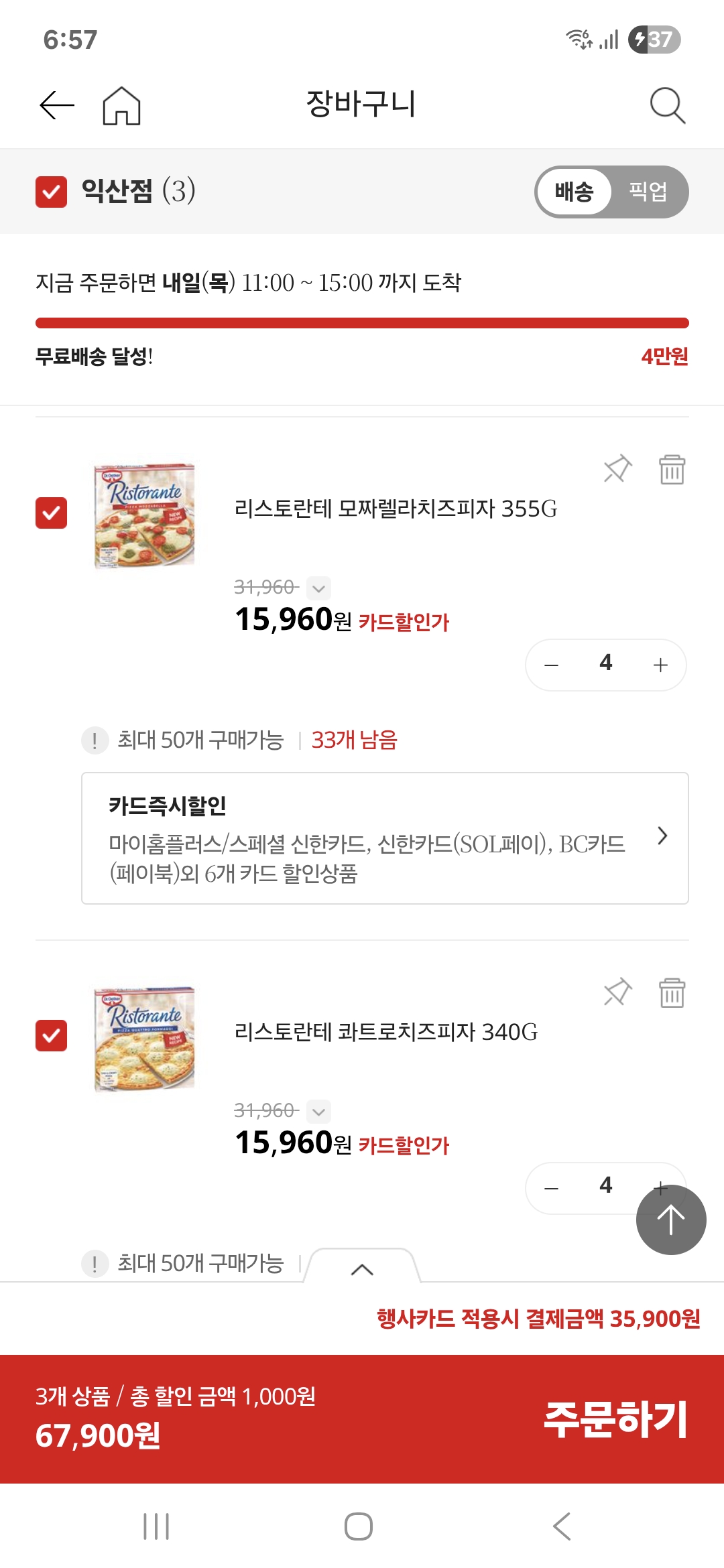
Task: Delete mozzarella pizza with trash icon
Action: click(x=672, y=469)
